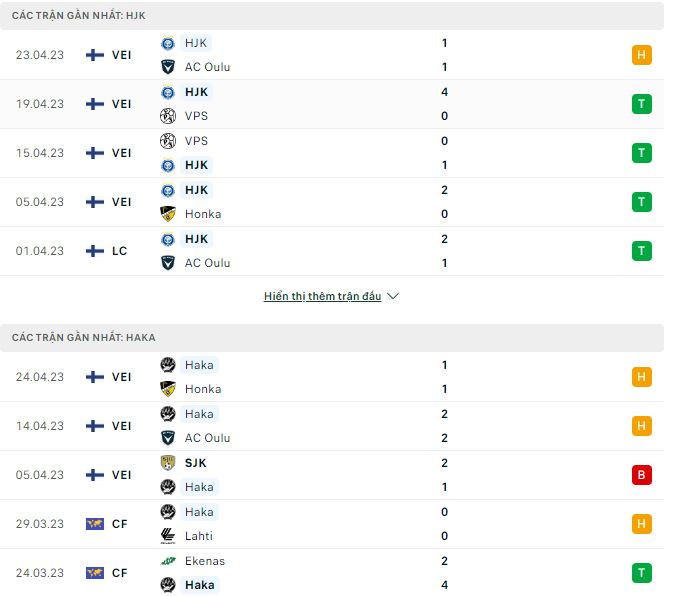This screenshot has width=674, height=596.
Task: Click the green T result badge on 19.04.23
Action: coord(642,104)
